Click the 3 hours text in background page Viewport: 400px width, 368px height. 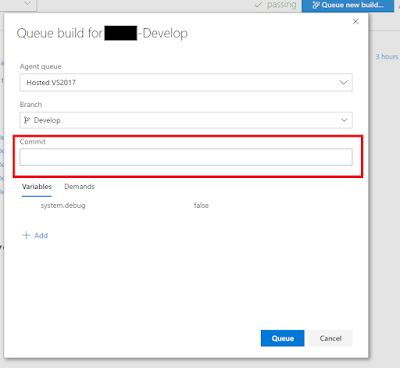pos(387,57)
